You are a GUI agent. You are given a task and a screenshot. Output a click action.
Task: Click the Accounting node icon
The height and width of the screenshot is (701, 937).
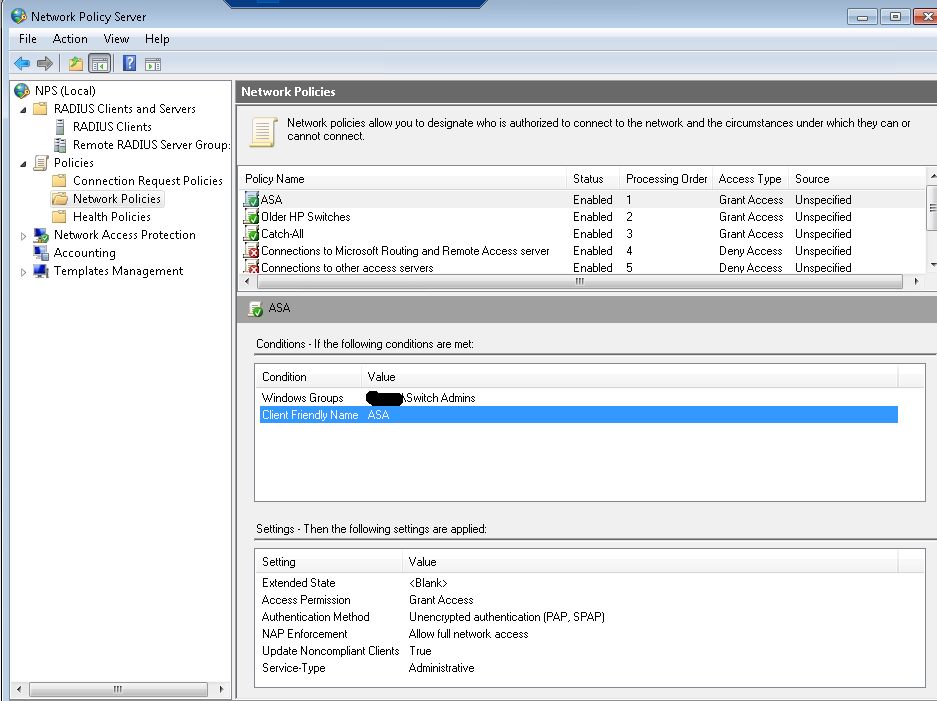click(x=41, y=253)
